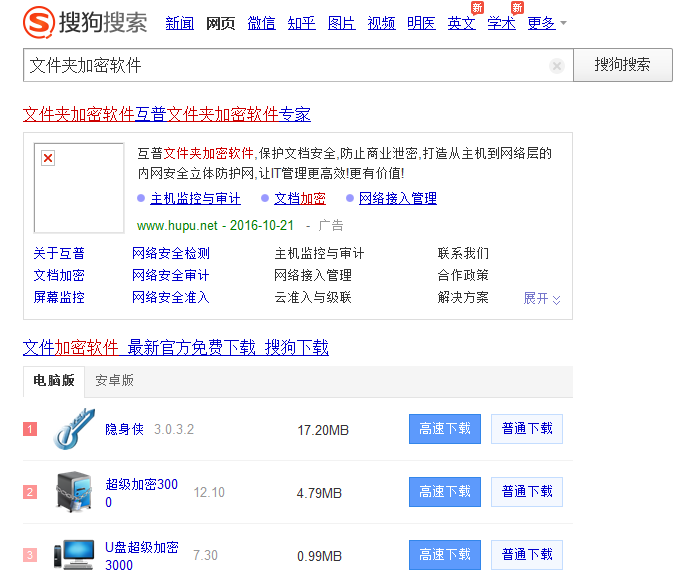Open 英文 search
The image size is (688, 574).
click(x=462, y=23)
